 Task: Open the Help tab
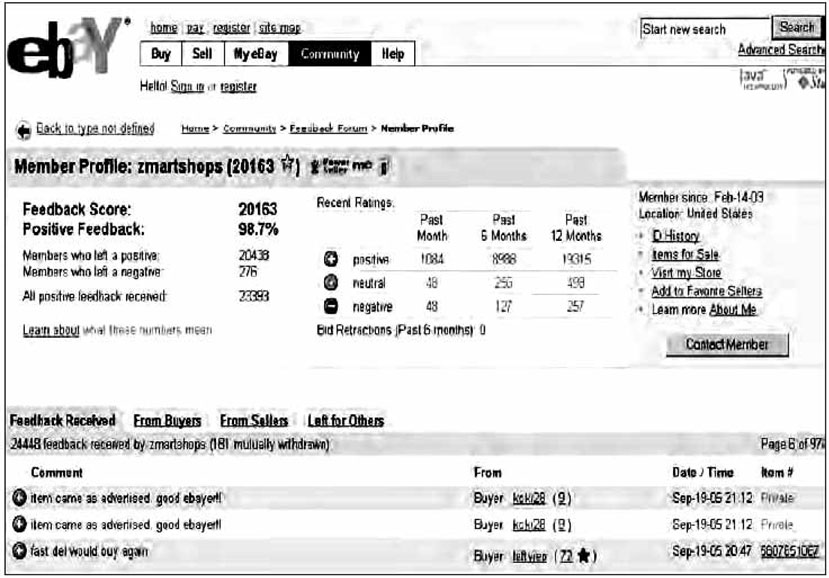coord(393,55)
